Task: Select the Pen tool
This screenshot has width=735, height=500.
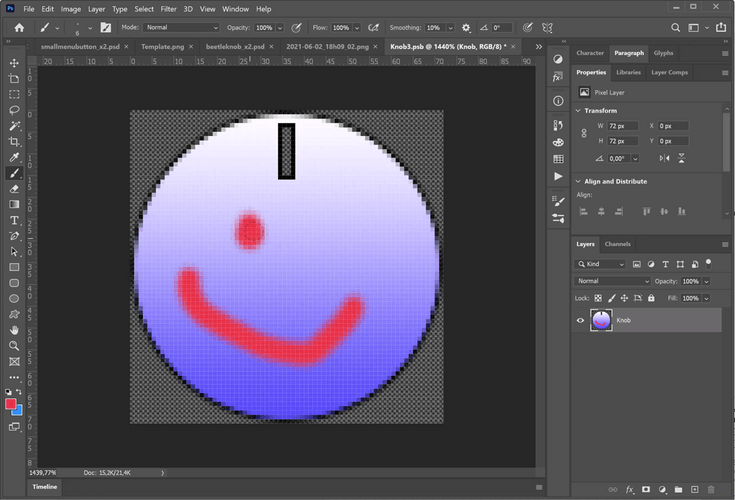Action: pyautogui.click(x=14, y=236)
